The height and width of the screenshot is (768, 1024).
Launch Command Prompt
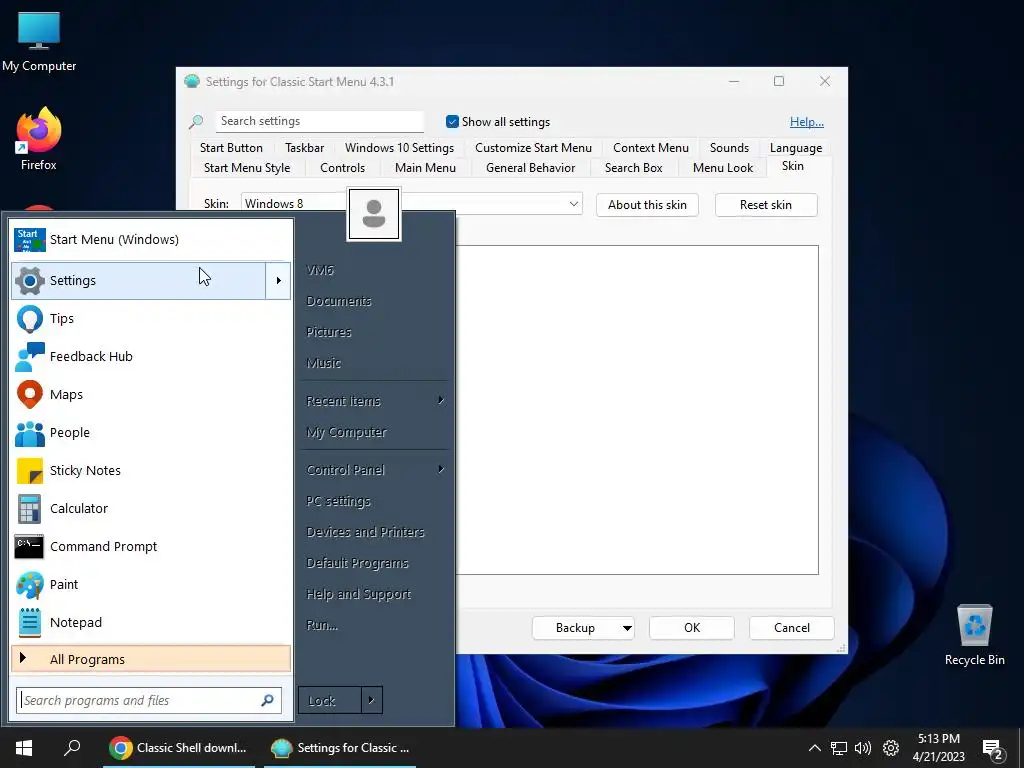tap(151, 546)
